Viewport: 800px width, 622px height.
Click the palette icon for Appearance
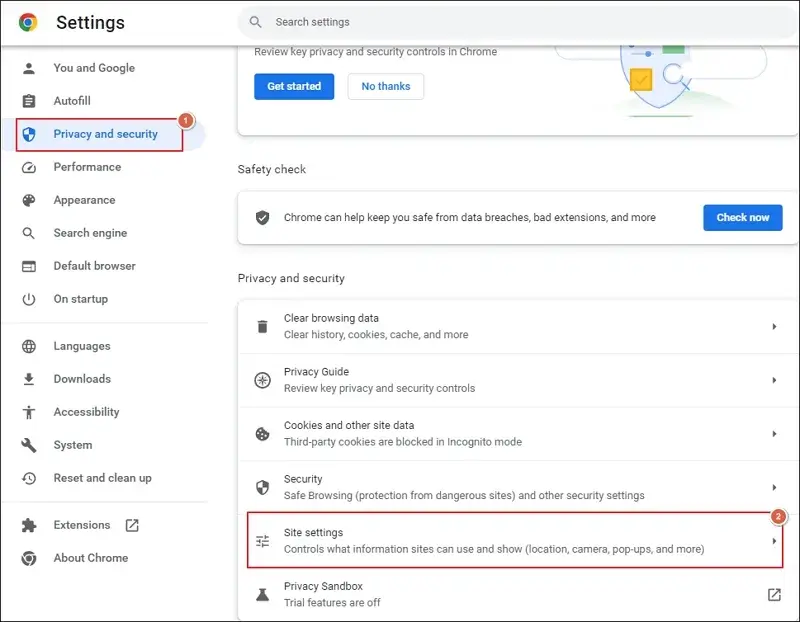point(29,200)
